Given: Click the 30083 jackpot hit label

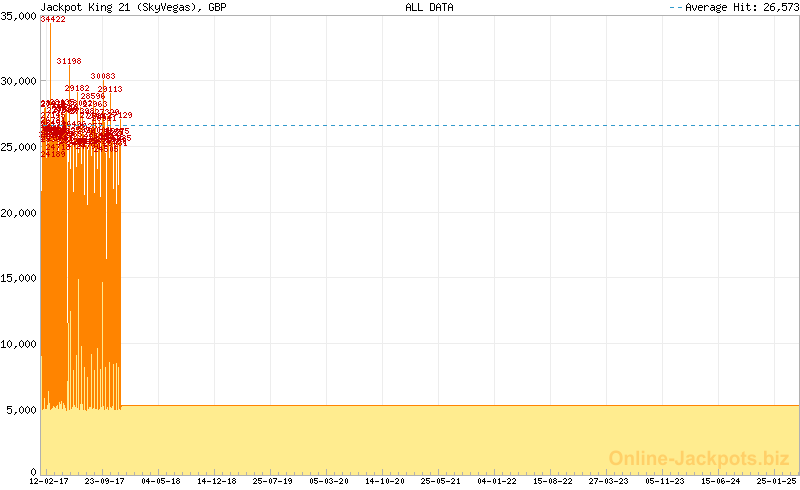Looking at the screenshot, I should (103, 76).
